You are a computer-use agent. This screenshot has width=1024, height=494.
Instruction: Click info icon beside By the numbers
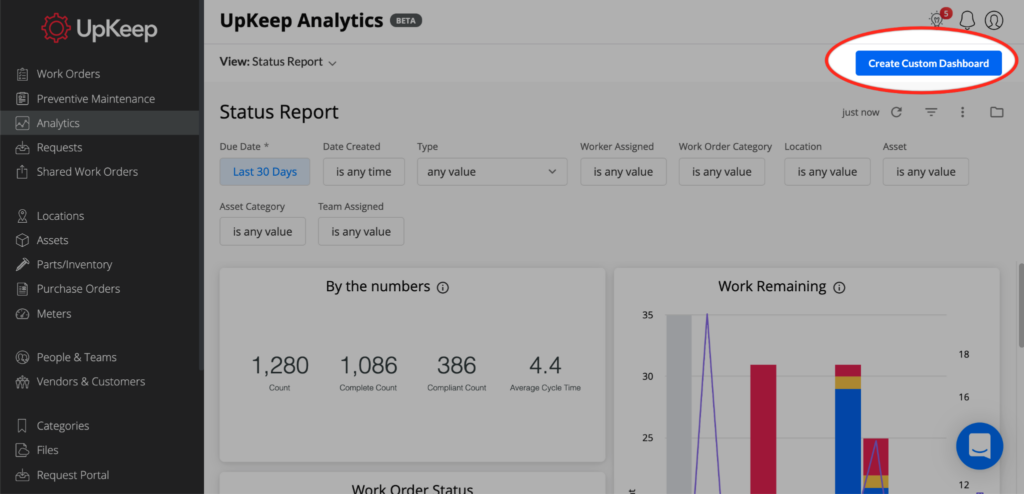443,287
